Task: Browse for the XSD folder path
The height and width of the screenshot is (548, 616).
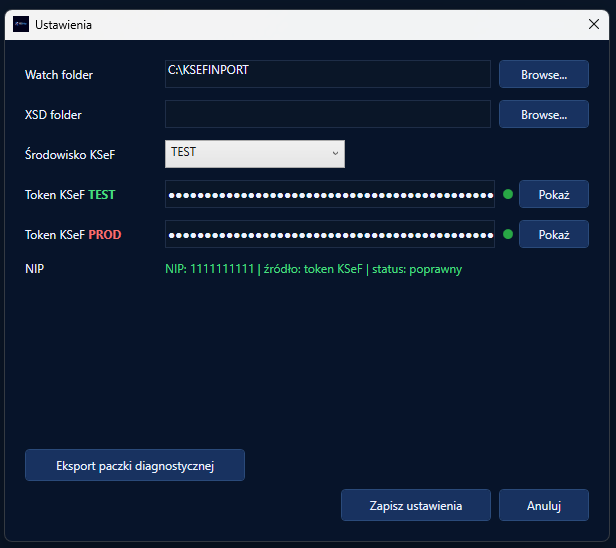Action: pos(543,114)
